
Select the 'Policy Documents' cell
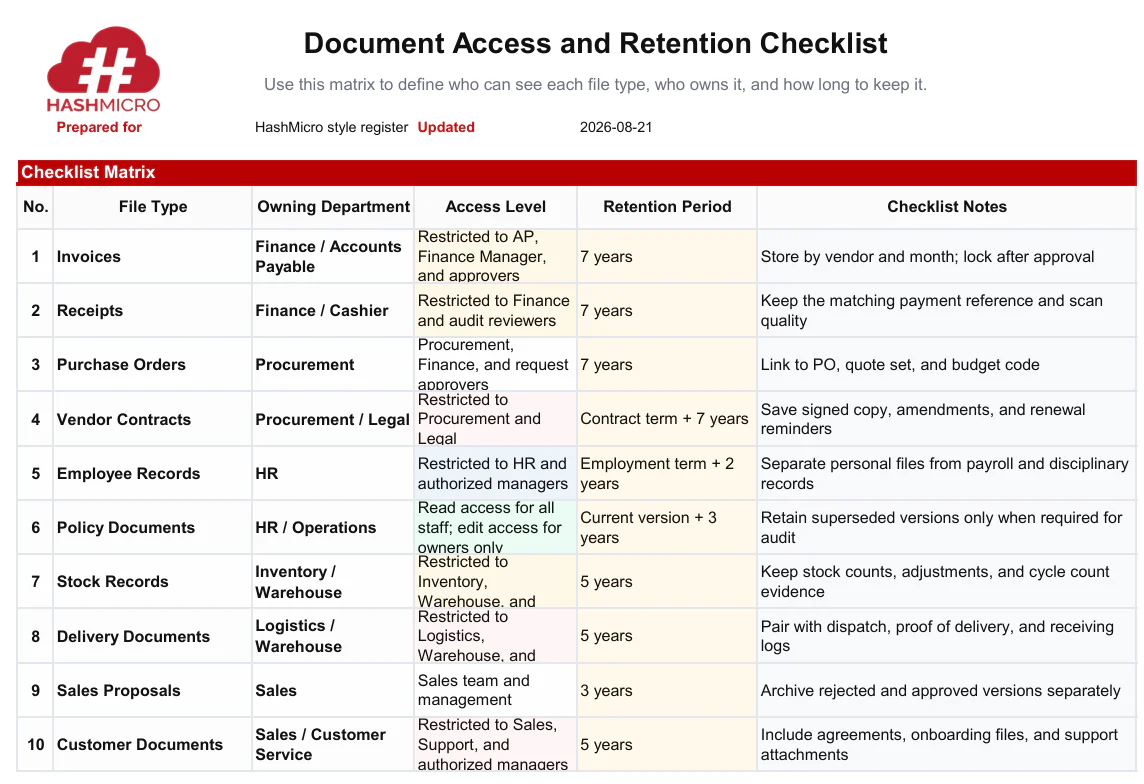[x=152, y=527]
